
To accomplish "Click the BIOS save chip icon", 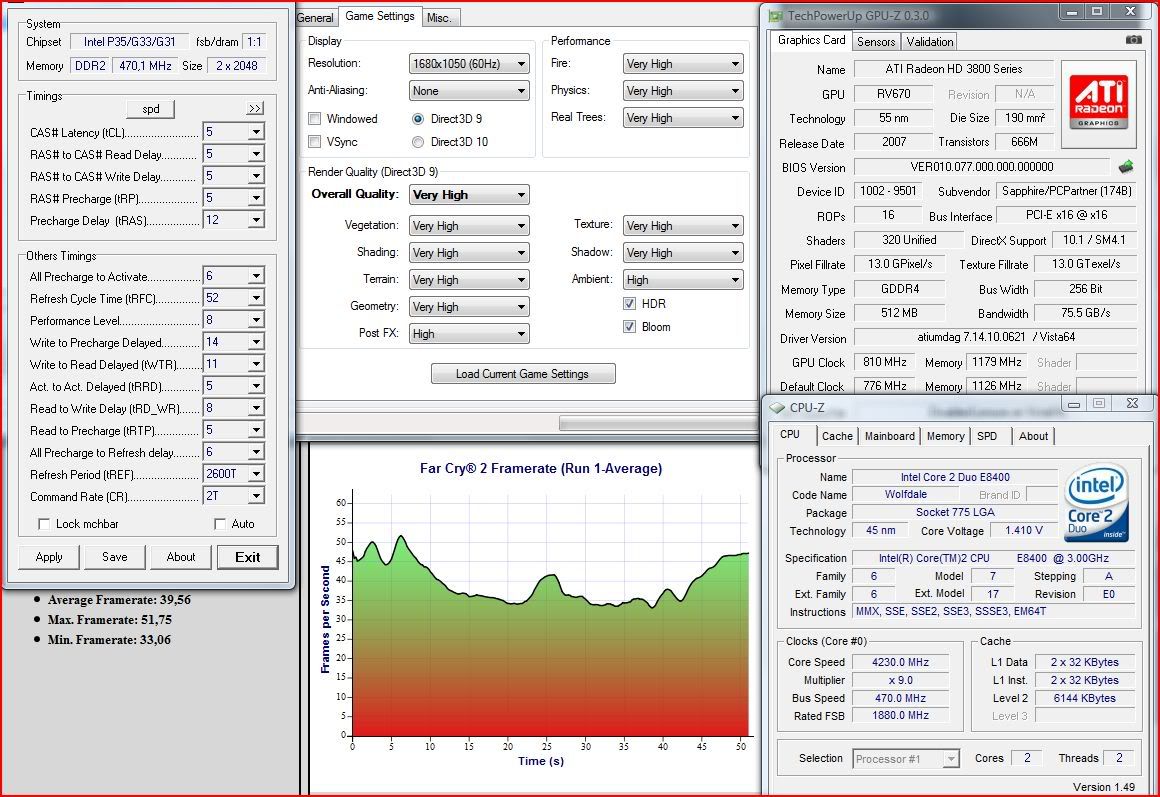I will (1127, 167).
